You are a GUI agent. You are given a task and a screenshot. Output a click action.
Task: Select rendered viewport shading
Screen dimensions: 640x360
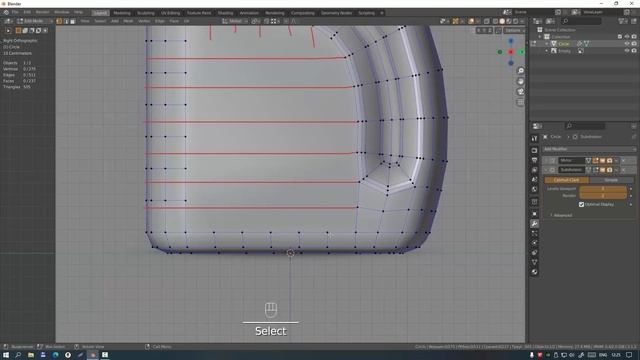pyautogui.click(x=516, y=21)
